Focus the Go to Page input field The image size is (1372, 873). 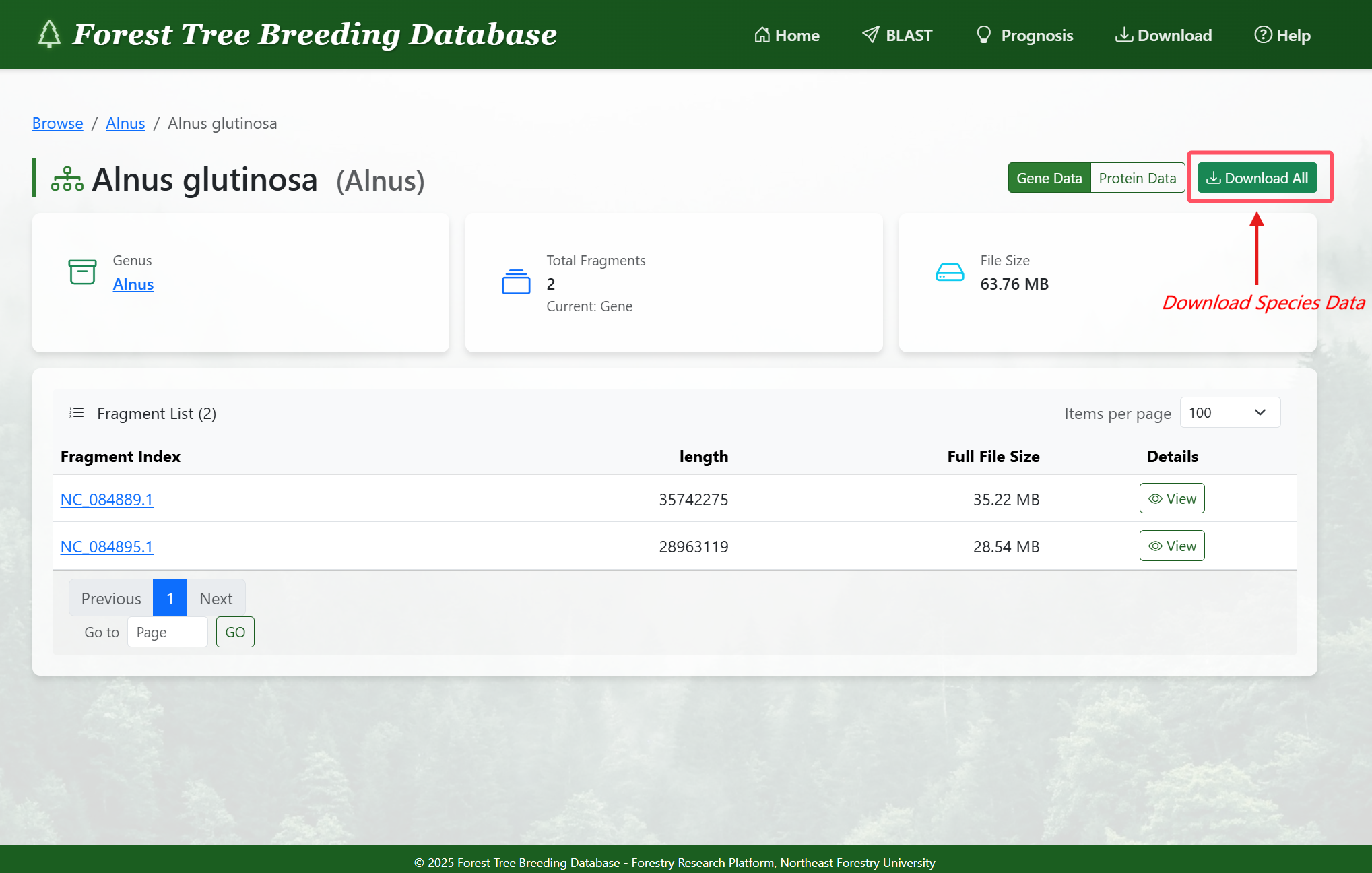(x=168, y=632)
